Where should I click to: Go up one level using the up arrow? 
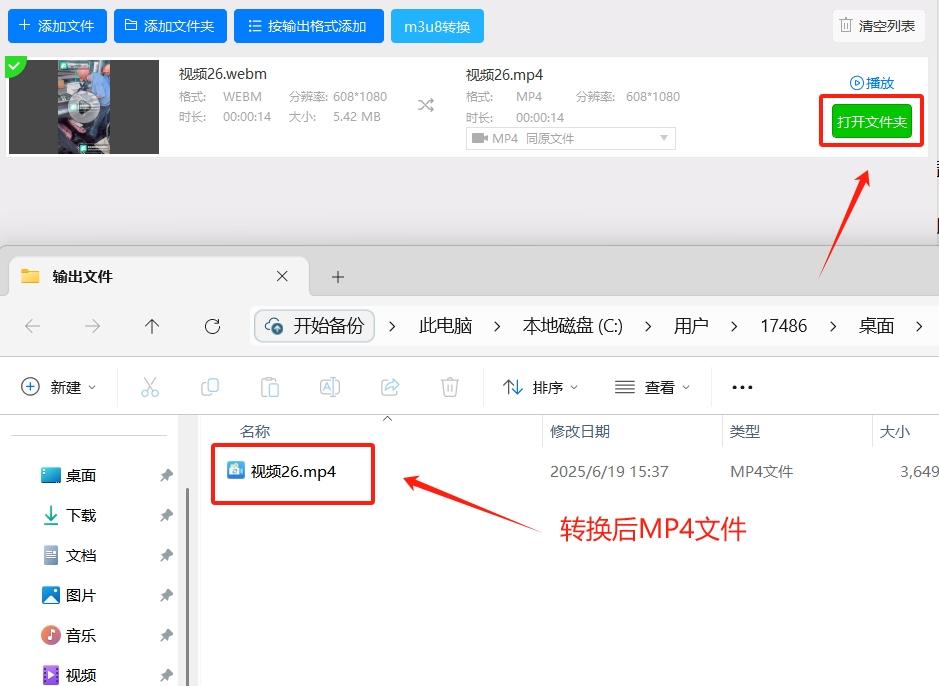click(152, 325)
